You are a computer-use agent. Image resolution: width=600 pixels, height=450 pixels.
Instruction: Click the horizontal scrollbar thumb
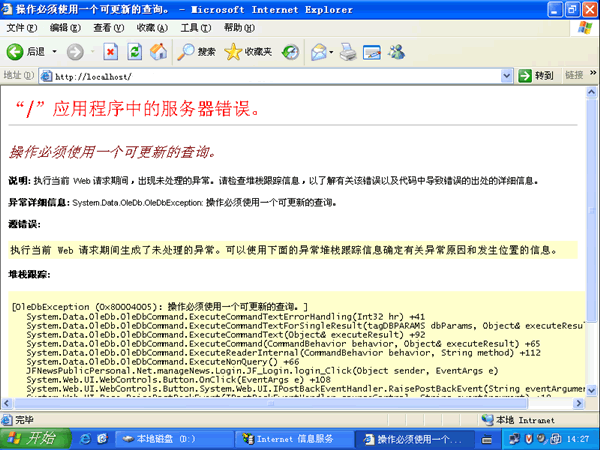[x=270, y=403]
